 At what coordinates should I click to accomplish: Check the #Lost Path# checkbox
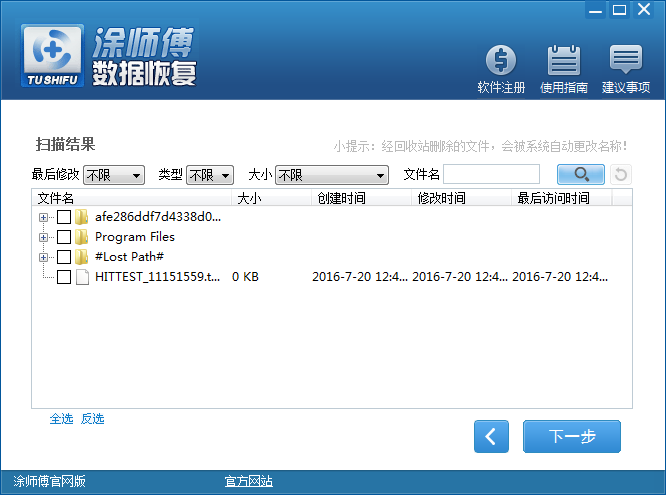pyautogui.click(x=64, y=257)
